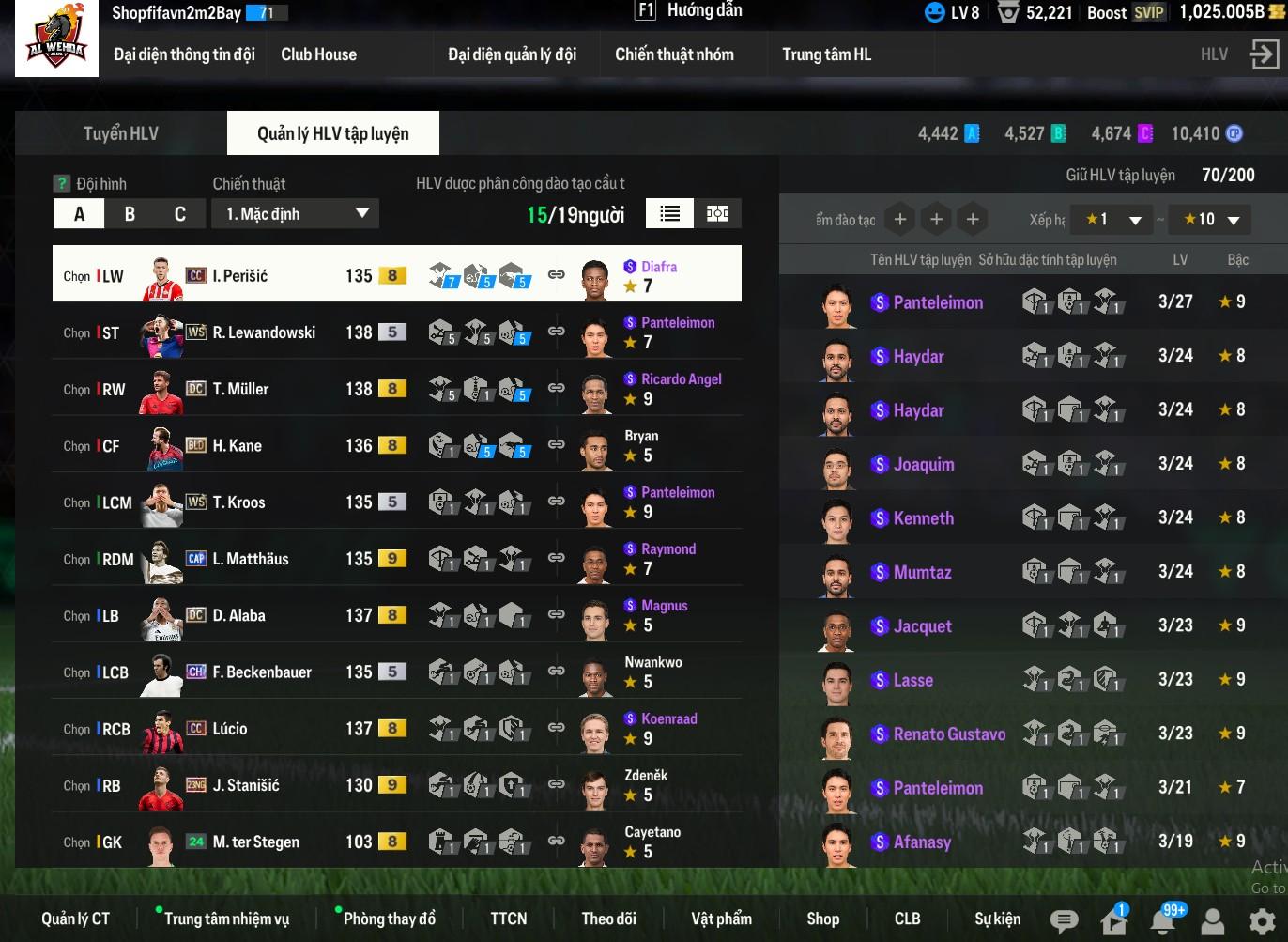Expand the minimum star rank dropdown
The width and height of the screenshot is (1288, 942).
pyautogui.click(x=1114, y=220)
